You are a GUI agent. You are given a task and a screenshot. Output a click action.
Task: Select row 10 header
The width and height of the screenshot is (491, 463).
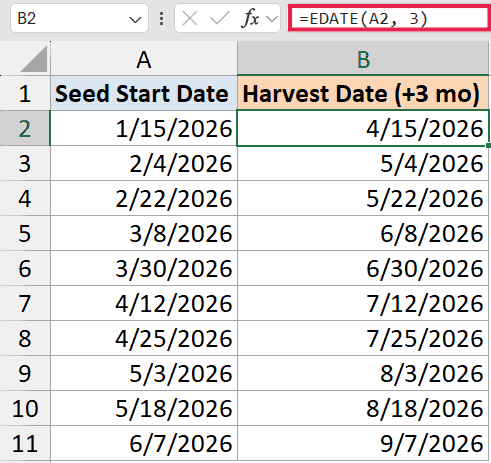pos(25,409)
